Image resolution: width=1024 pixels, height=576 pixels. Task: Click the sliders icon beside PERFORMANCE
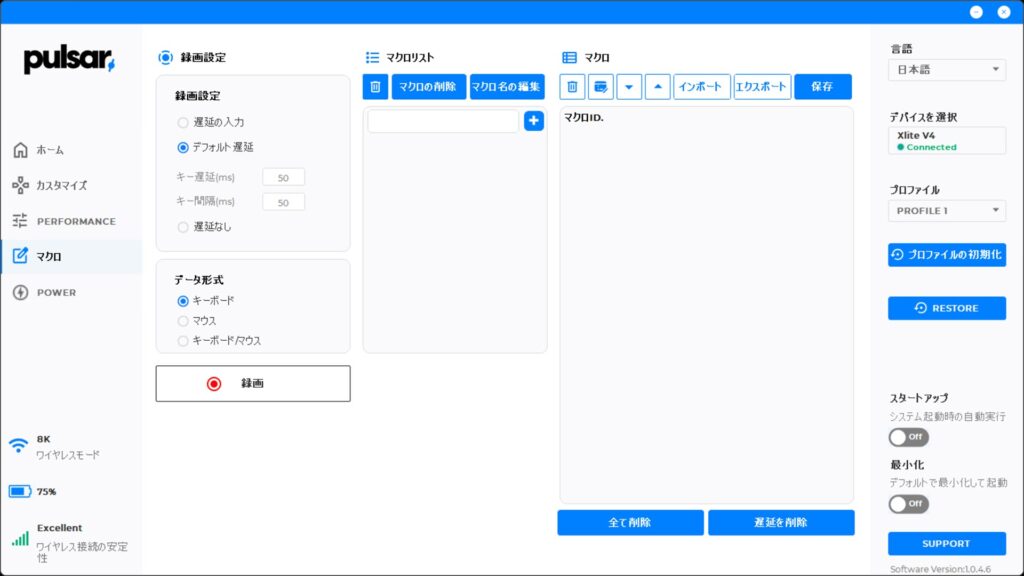(x=20, y=221)
